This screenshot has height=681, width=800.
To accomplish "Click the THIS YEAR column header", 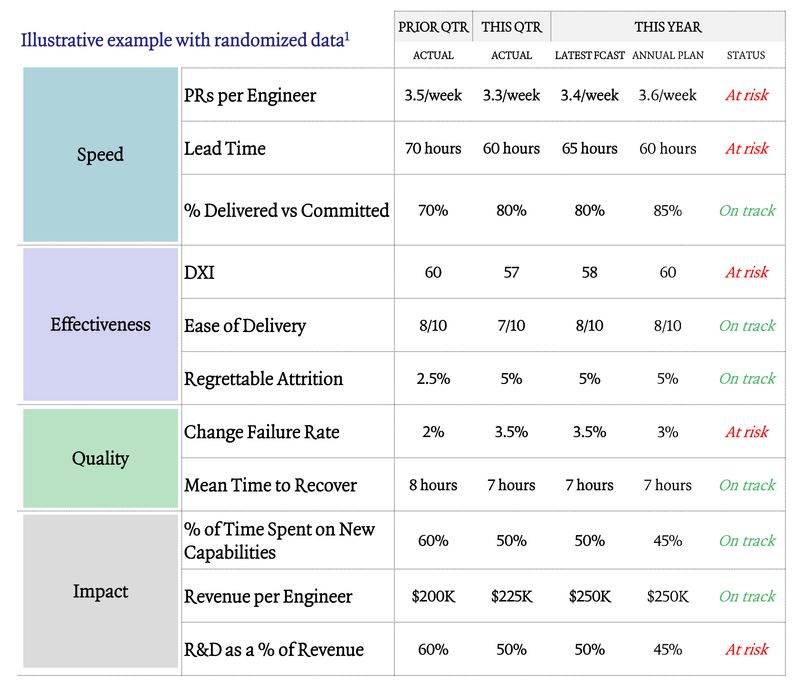I will [x=668, y=27].
